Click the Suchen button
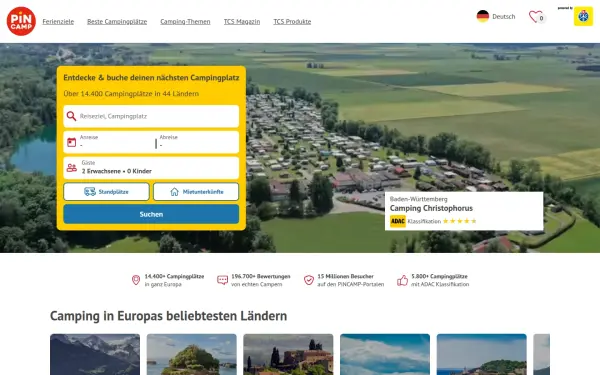Viewport: 600px width, 375px height. pyautogui.click(x=151, y=214)
